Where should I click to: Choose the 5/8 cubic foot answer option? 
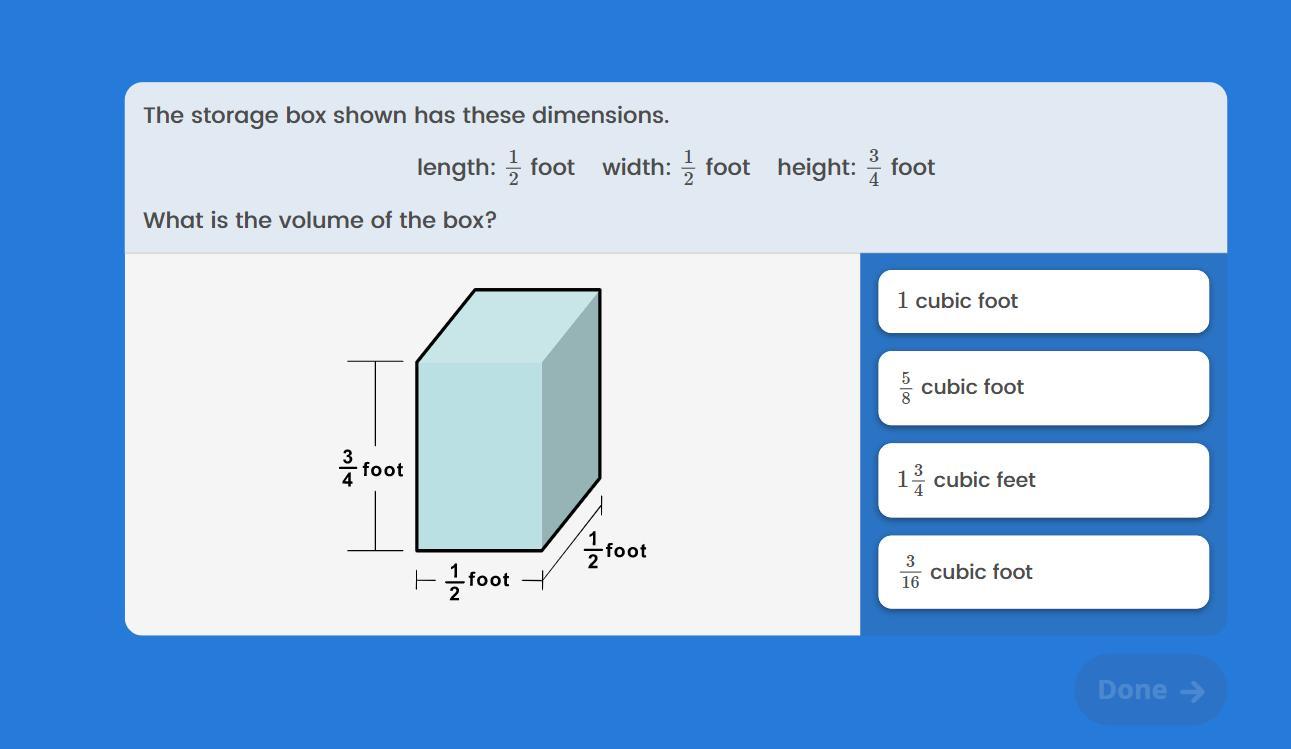pos(1043,388)
